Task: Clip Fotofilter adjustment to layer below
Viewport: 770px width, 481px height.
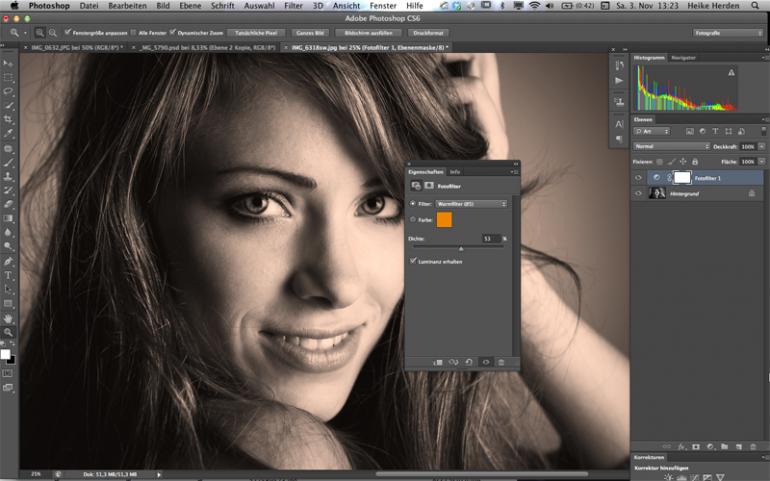Action: [x=438, y=362]
